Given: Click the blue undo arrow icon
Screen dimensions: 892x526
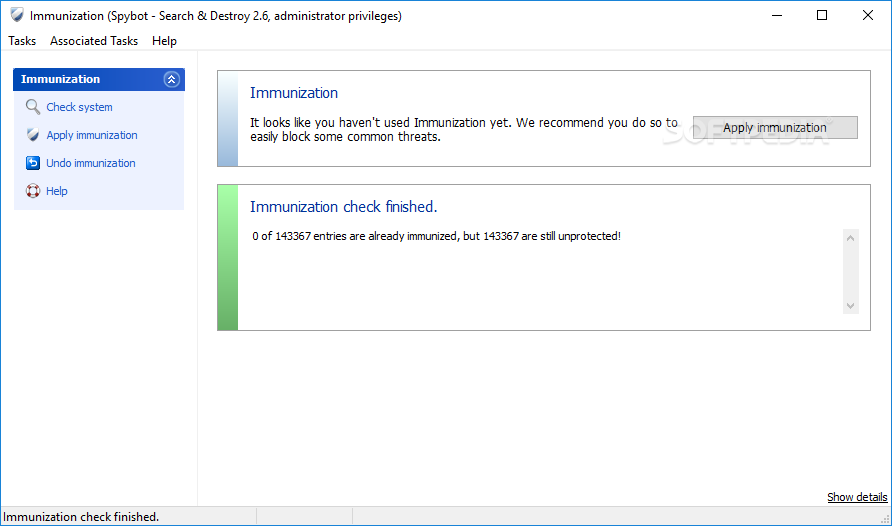Looking at the screenshot, I should click(x=33, y=163).
